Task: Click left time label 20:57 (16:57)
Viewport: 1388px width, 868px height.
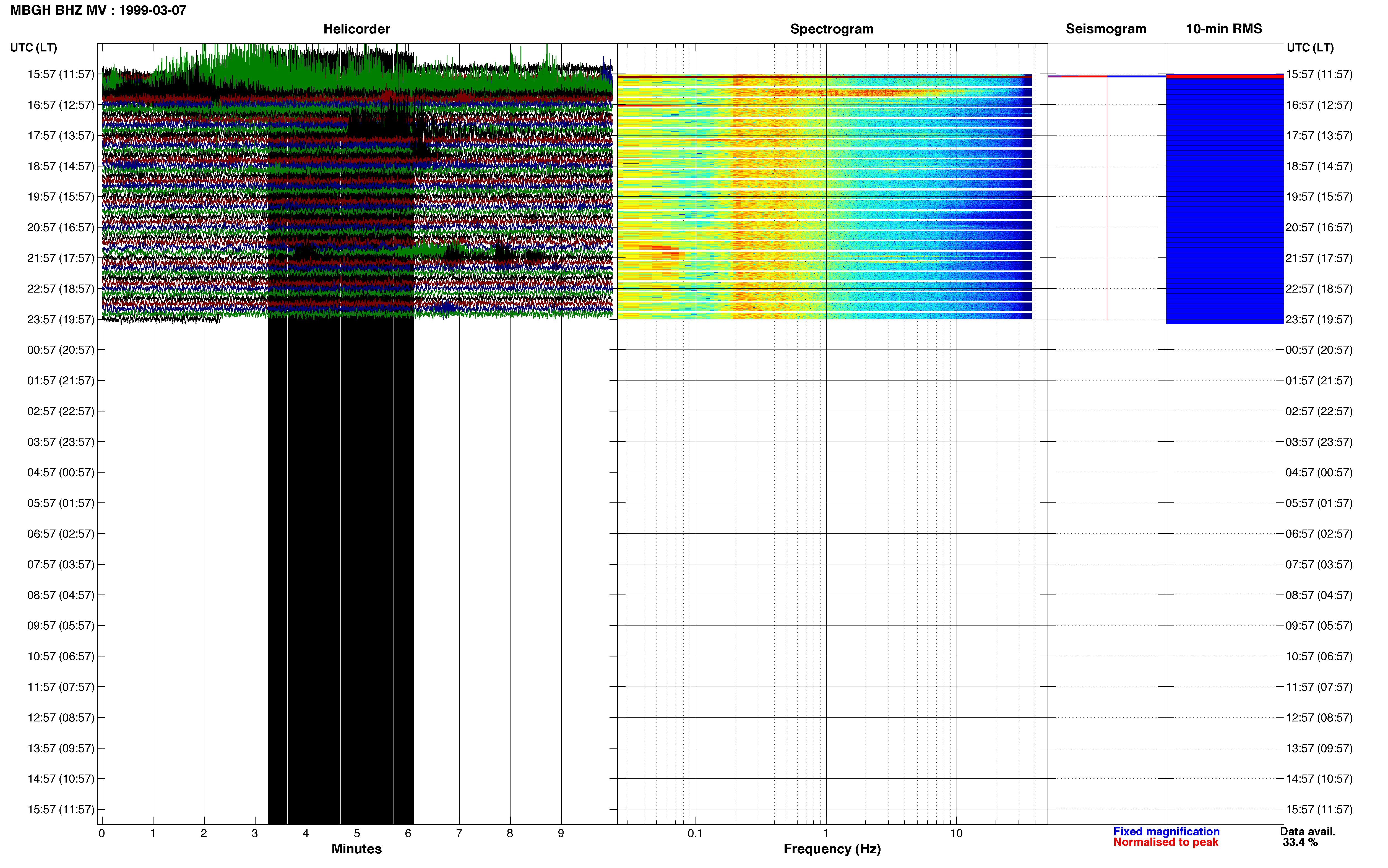Action: (x=60, y=227)
